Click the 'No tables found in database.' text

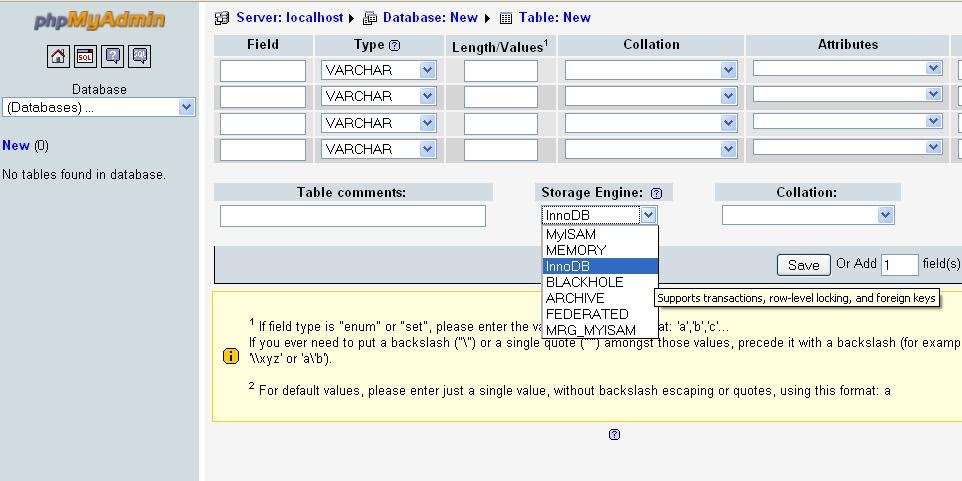[84, 174]
